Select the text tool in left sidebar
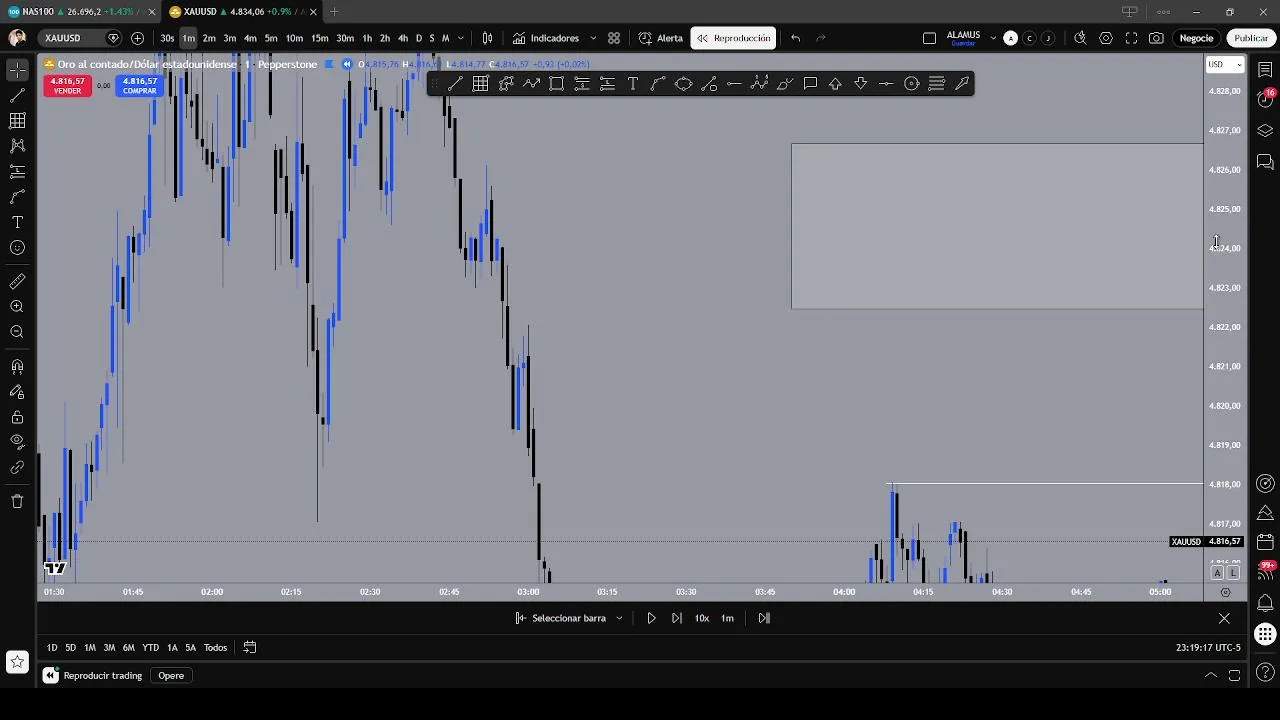The width and height of the screenshot is (1280, 720). (x=17, y=222)
